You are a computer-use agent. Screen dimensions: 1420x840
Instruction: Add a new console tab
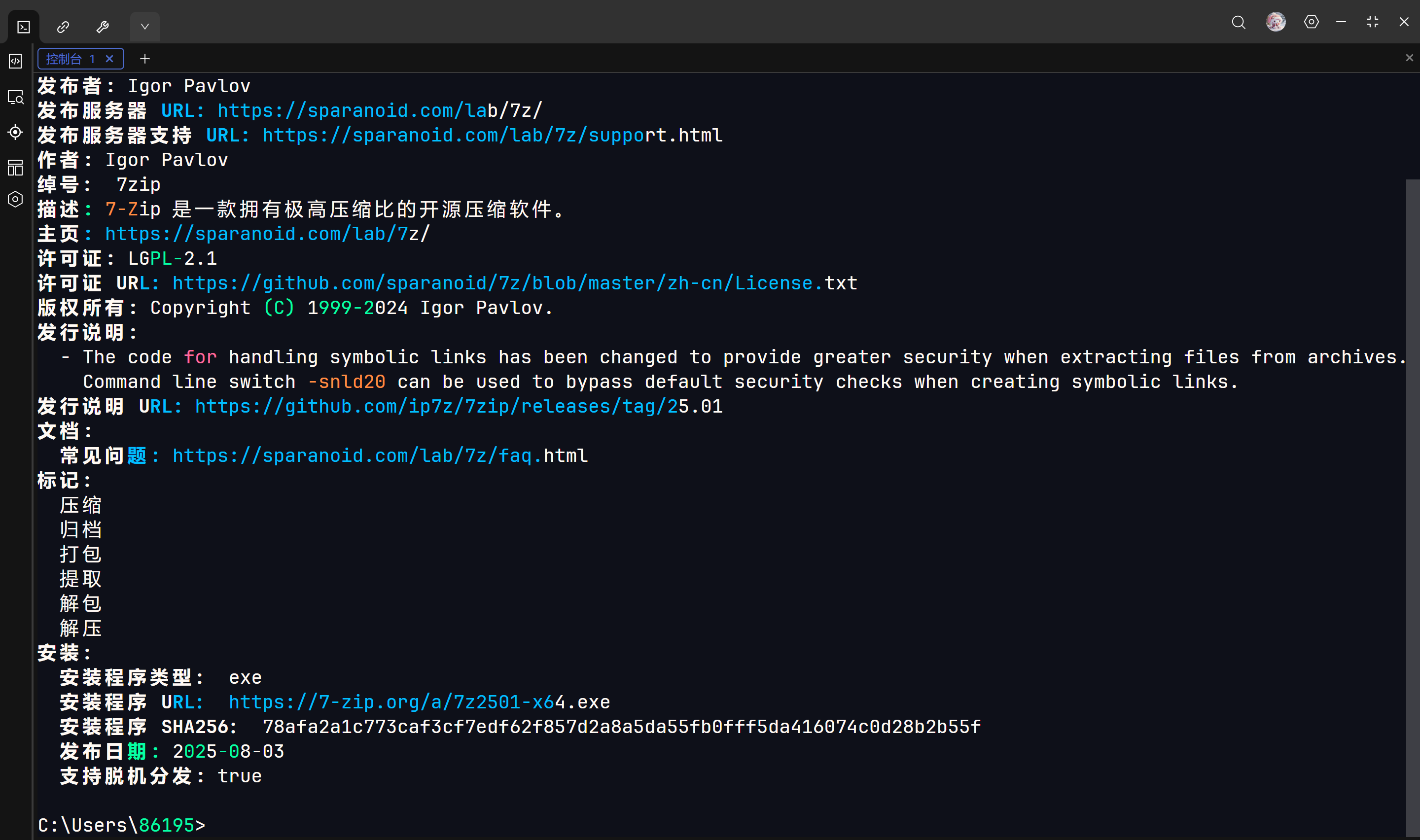(x=145, y=59)
